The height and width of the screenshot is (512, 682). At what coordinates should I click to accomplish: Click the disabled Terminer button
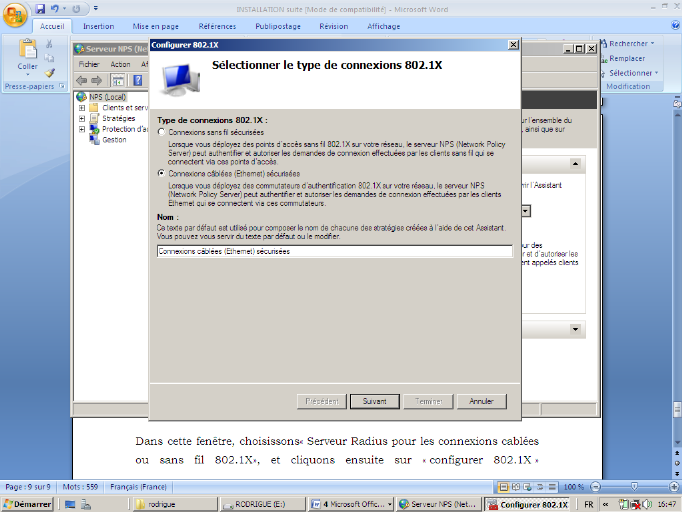coord(428,401)
